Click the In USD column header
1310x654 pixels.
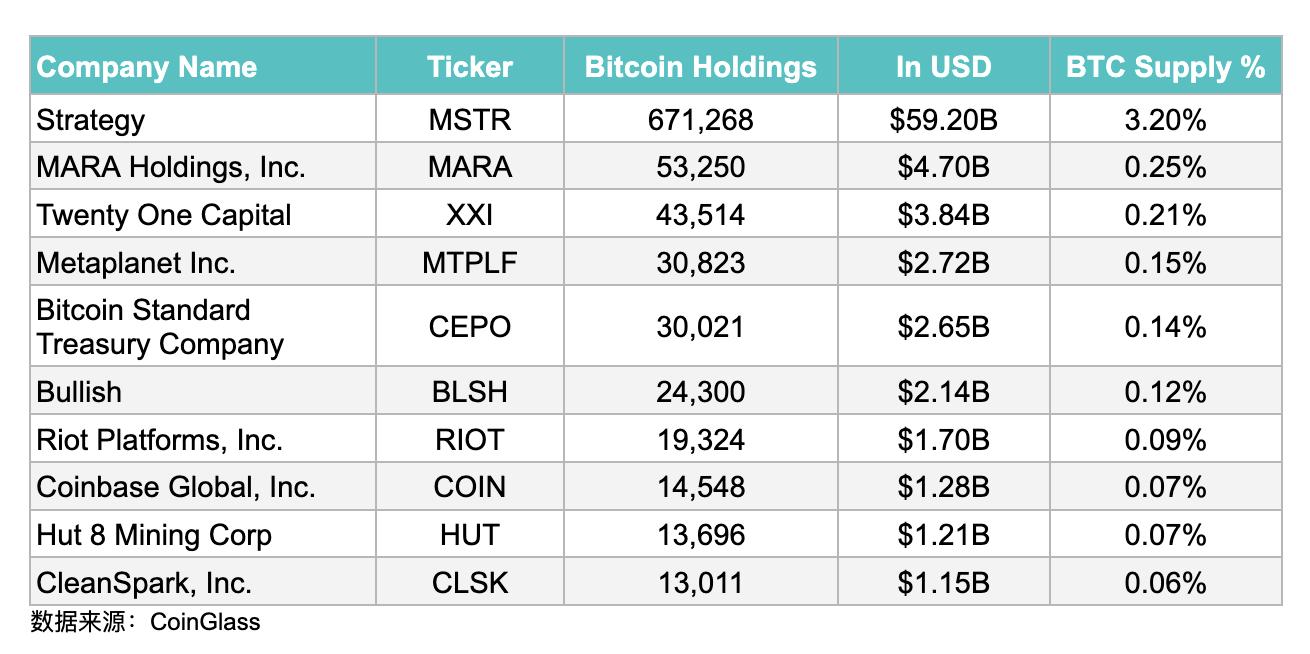(x=943, y=67)
